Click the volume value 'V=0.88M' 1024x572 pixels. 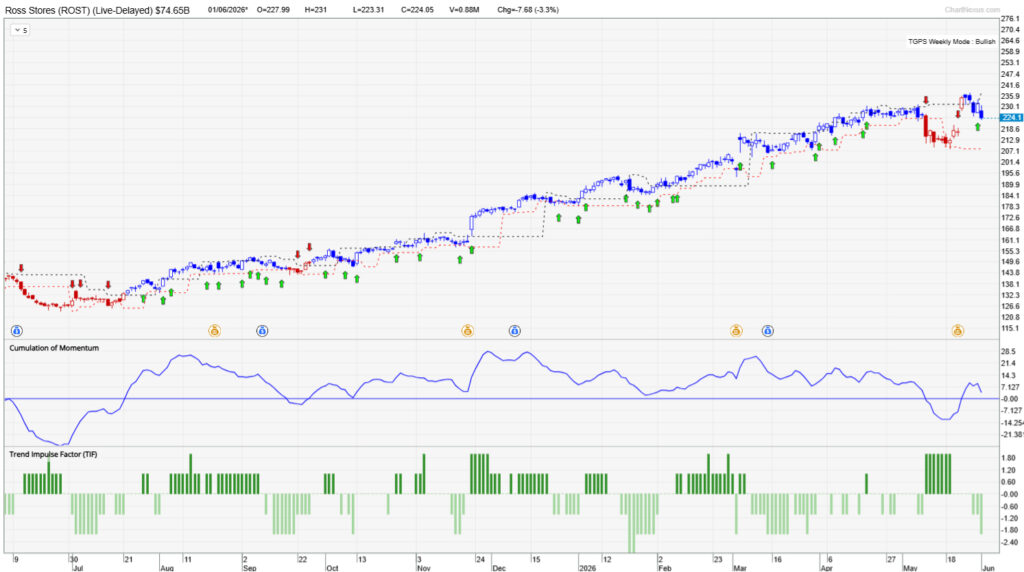point(464,10)
